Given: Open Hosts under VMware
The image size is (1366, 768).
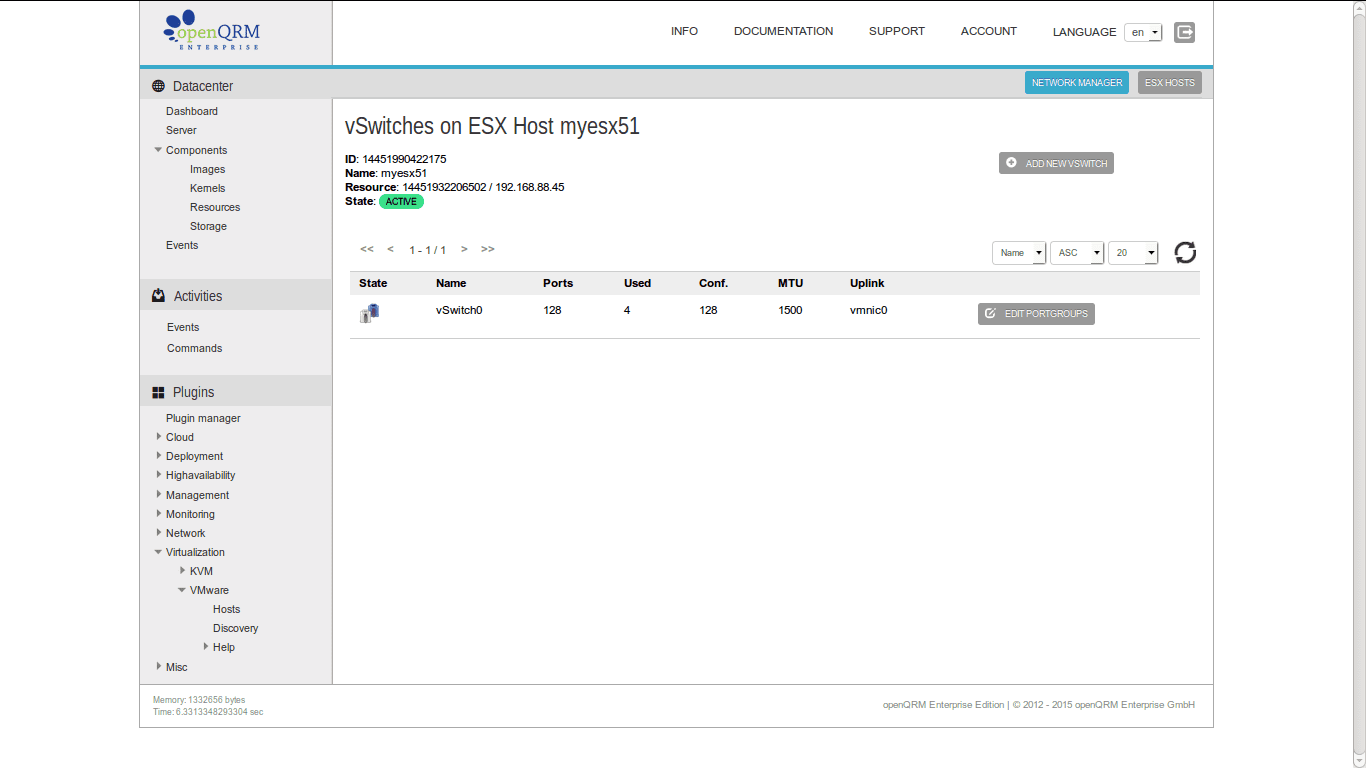Looking at the screenshot, I should point(227,609).
